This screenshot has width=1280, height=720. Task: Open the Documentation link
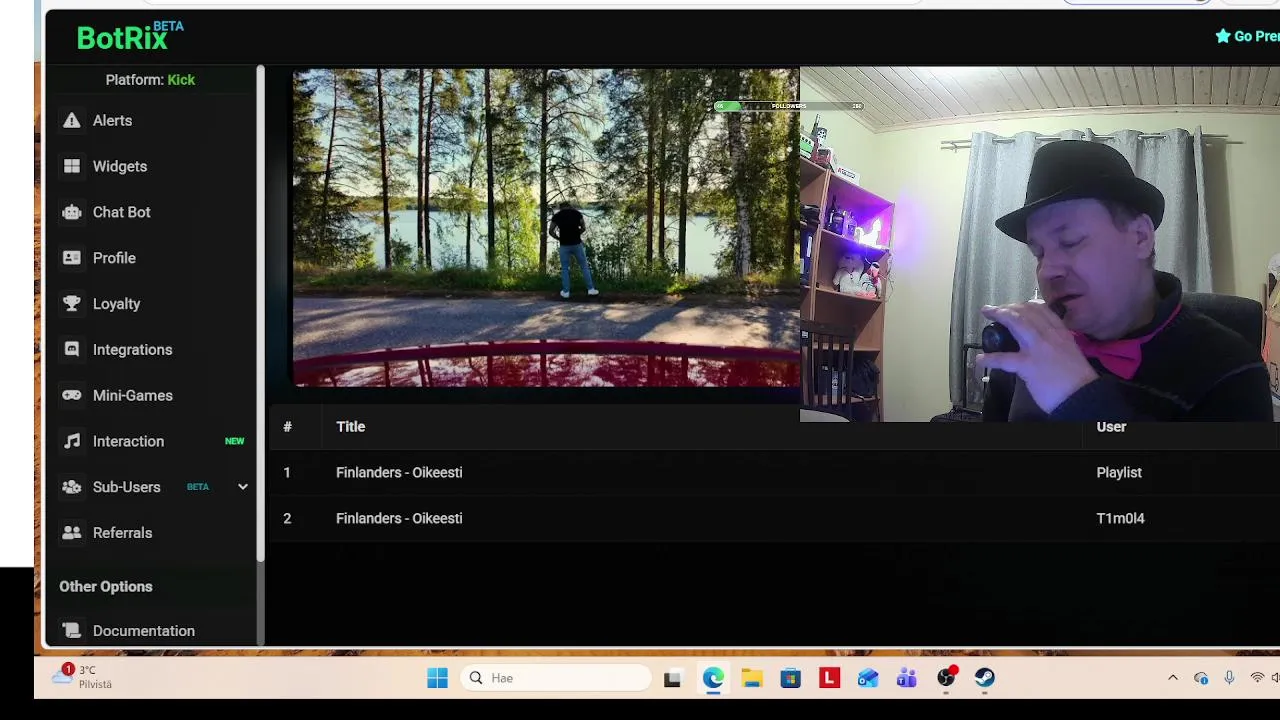tap(144, 631)
